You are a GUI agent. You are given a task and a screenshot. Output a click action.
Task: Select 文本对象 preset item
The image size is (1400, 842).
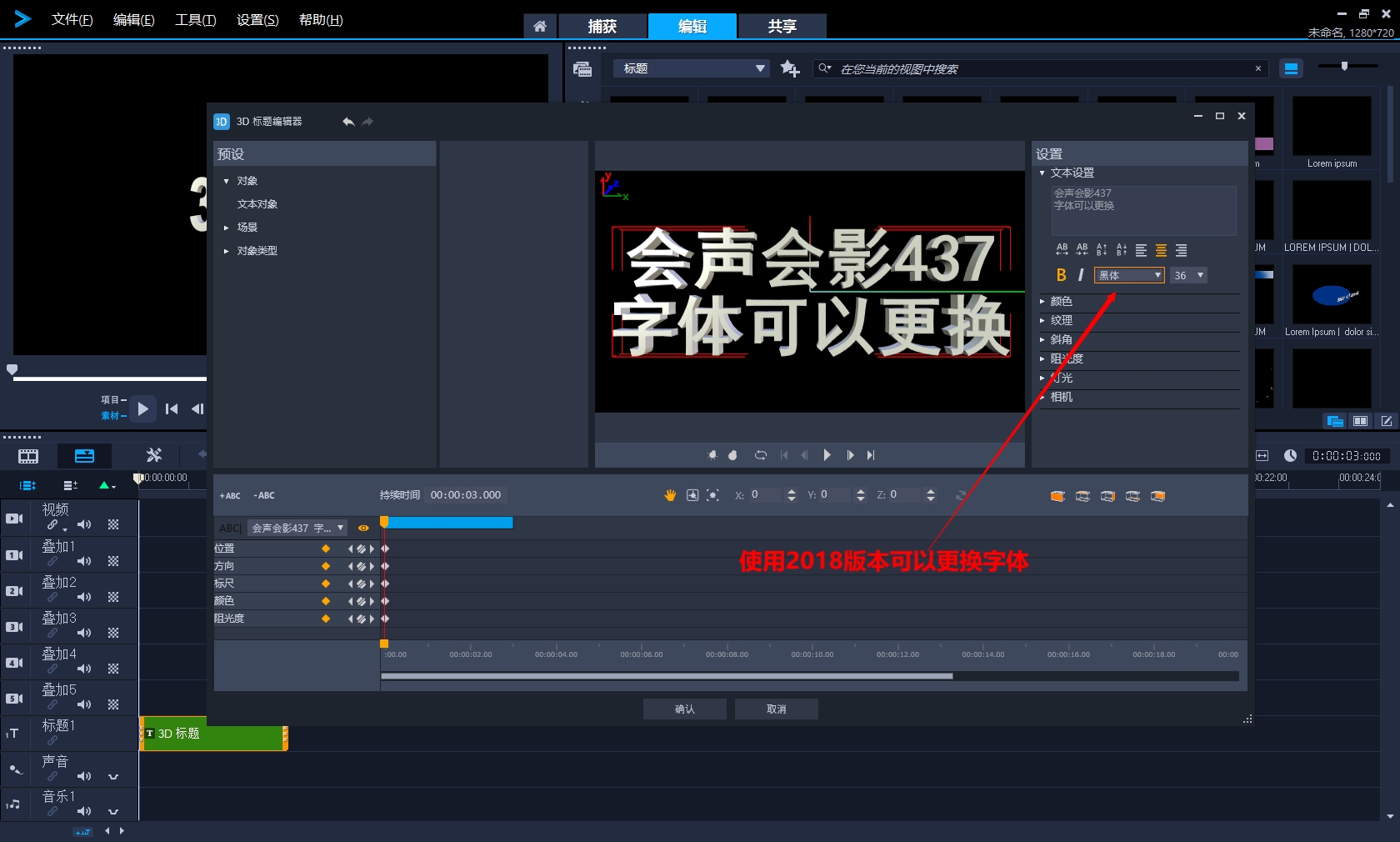pos(257,204)
